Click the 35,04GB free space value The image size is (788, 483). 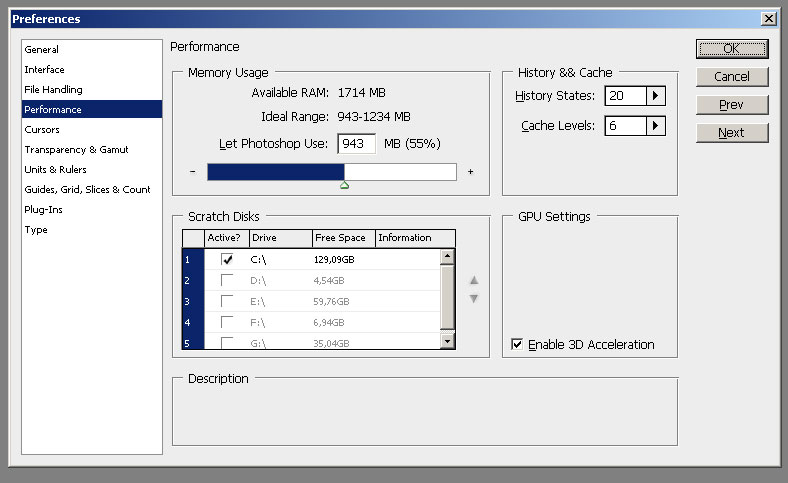(332, 344)
